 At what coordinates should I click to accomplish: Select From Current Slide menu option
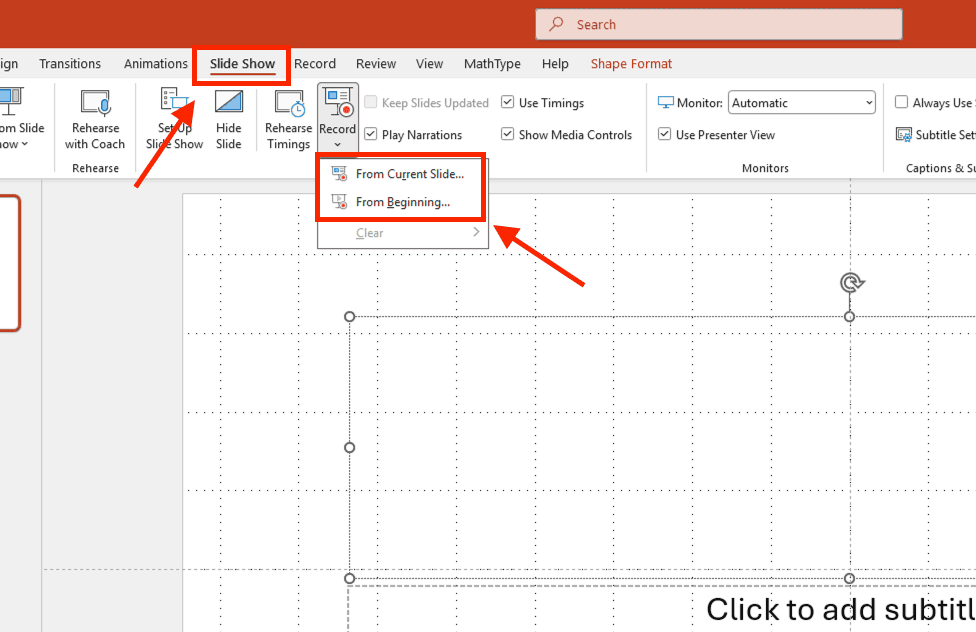(403, 174)
